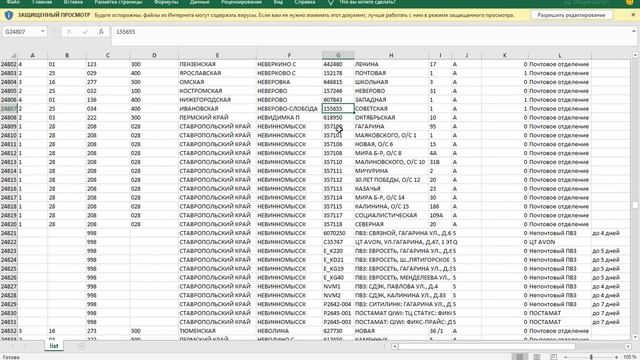Click cell containing P2642-004
This screenshot has width=640, height=360.
338,304
